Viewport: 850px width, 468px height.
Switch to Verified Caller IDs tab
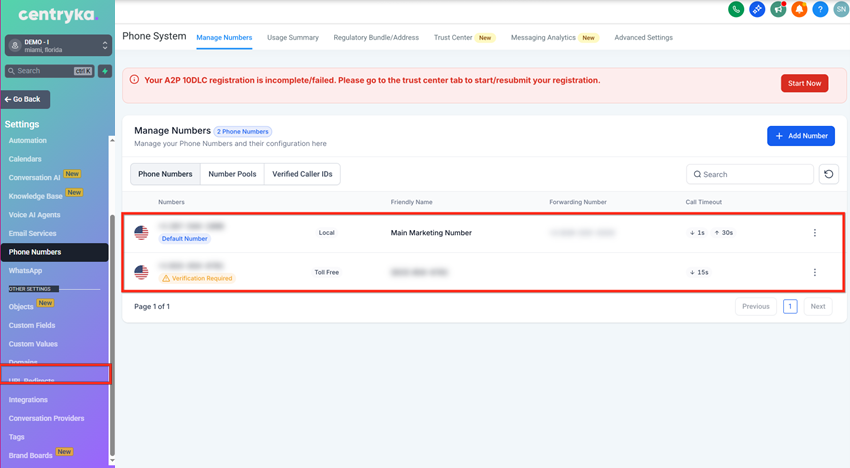tap(302, 174)
